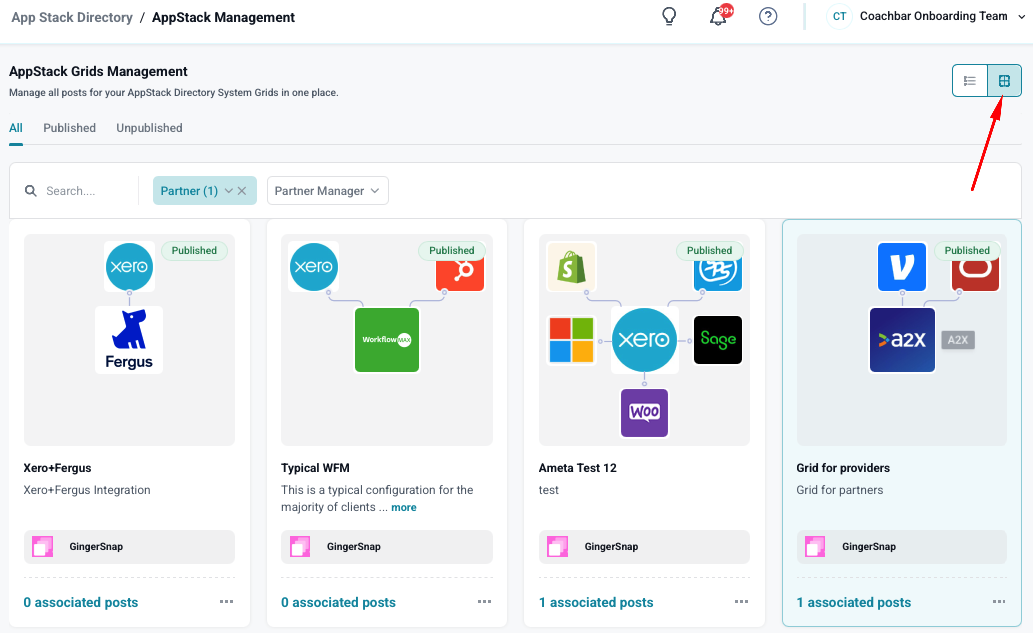Screen dimensions: 1033x633
Task: Click the CT account avatar
Action: [x=839, y=16]
